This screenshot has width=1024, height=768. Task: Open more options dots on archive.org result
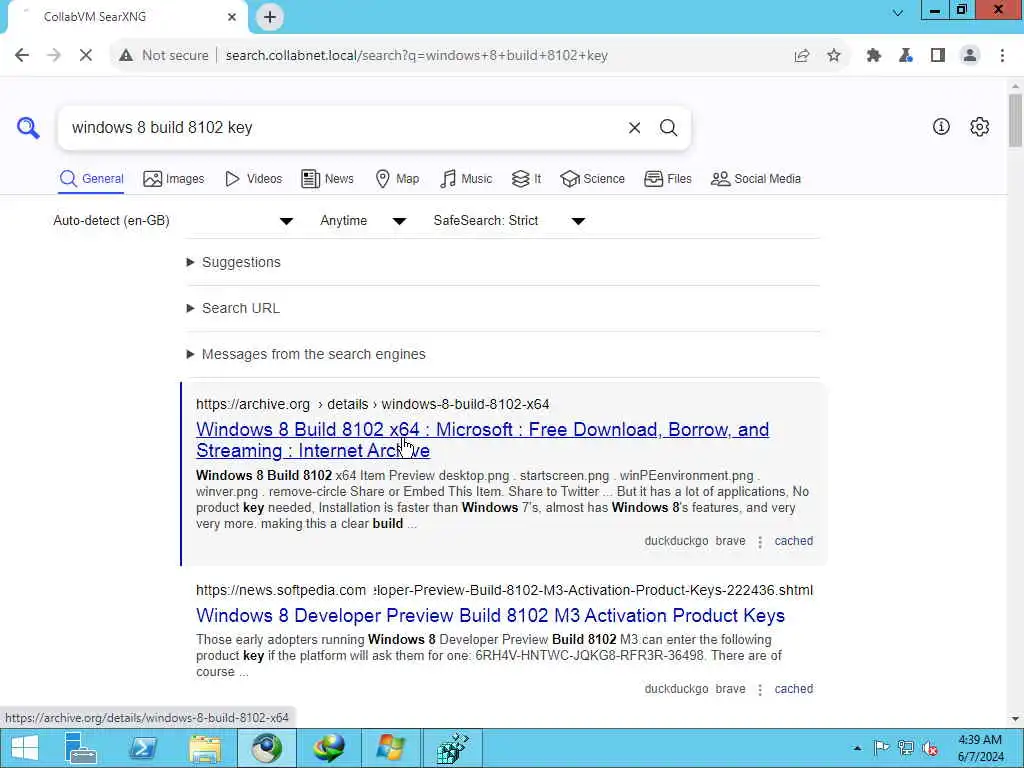tap(760, 542)
